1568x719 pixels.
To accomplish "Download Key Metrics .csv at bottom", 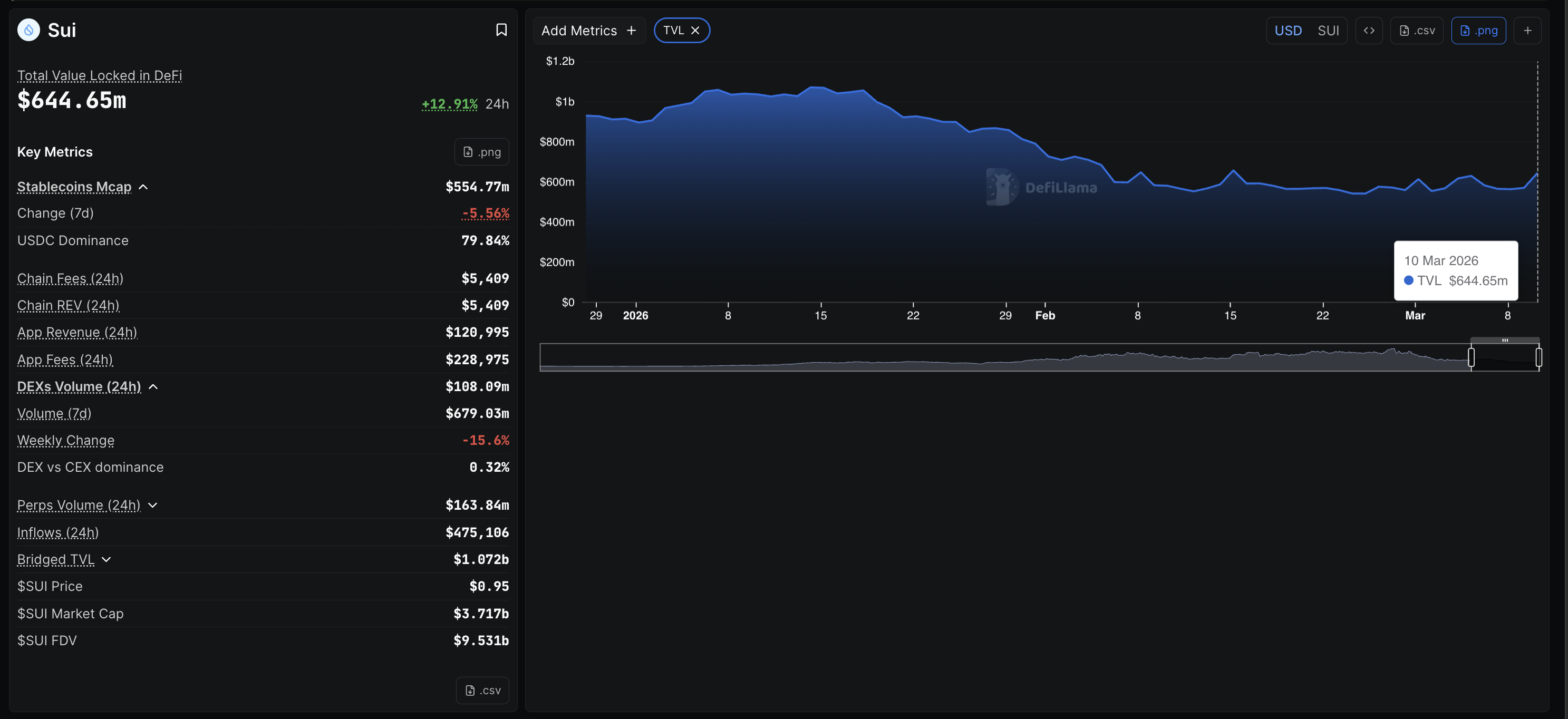I will coord(482,691).
